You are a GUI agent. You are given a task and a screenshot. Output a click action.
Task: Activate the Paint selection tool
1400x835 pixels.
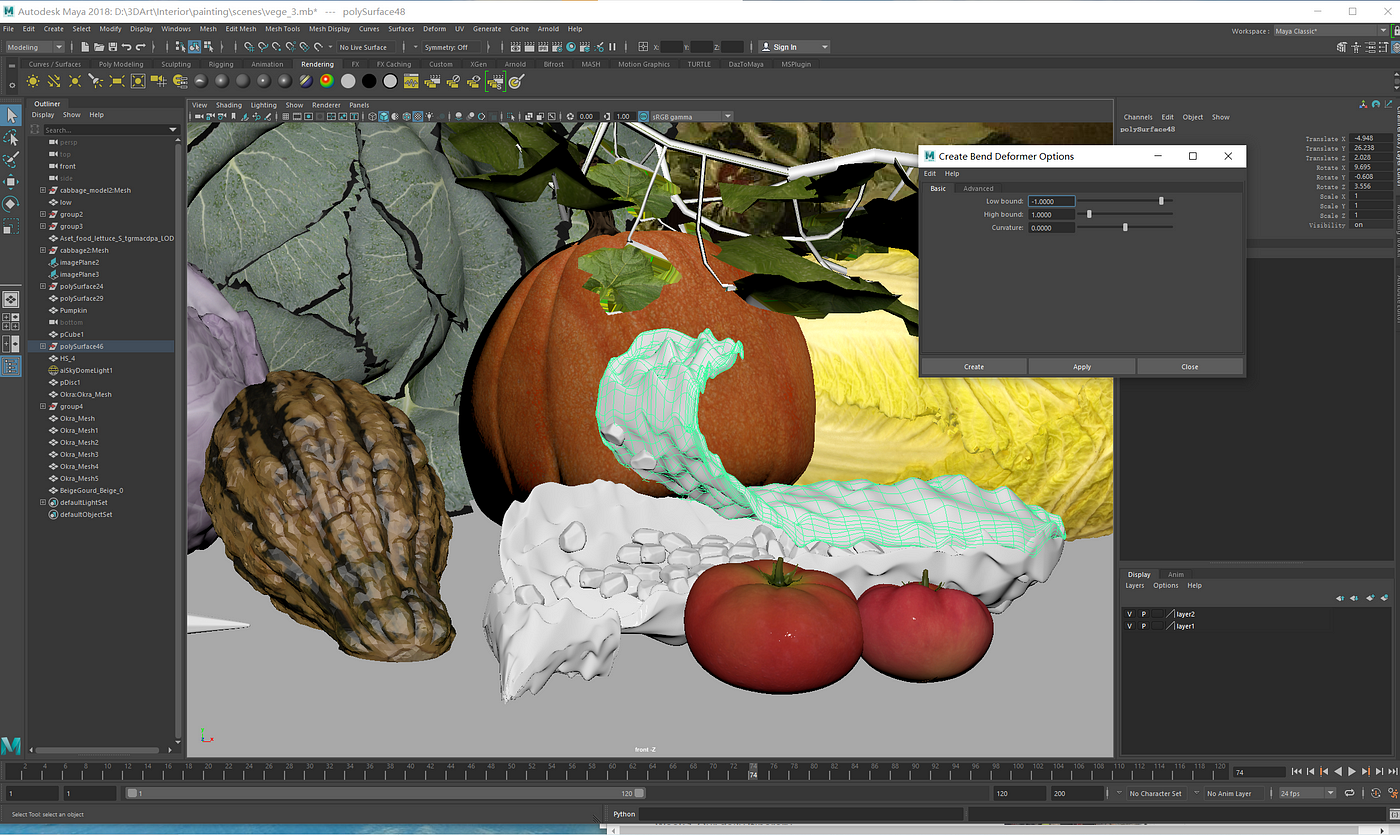pos(11,159)
